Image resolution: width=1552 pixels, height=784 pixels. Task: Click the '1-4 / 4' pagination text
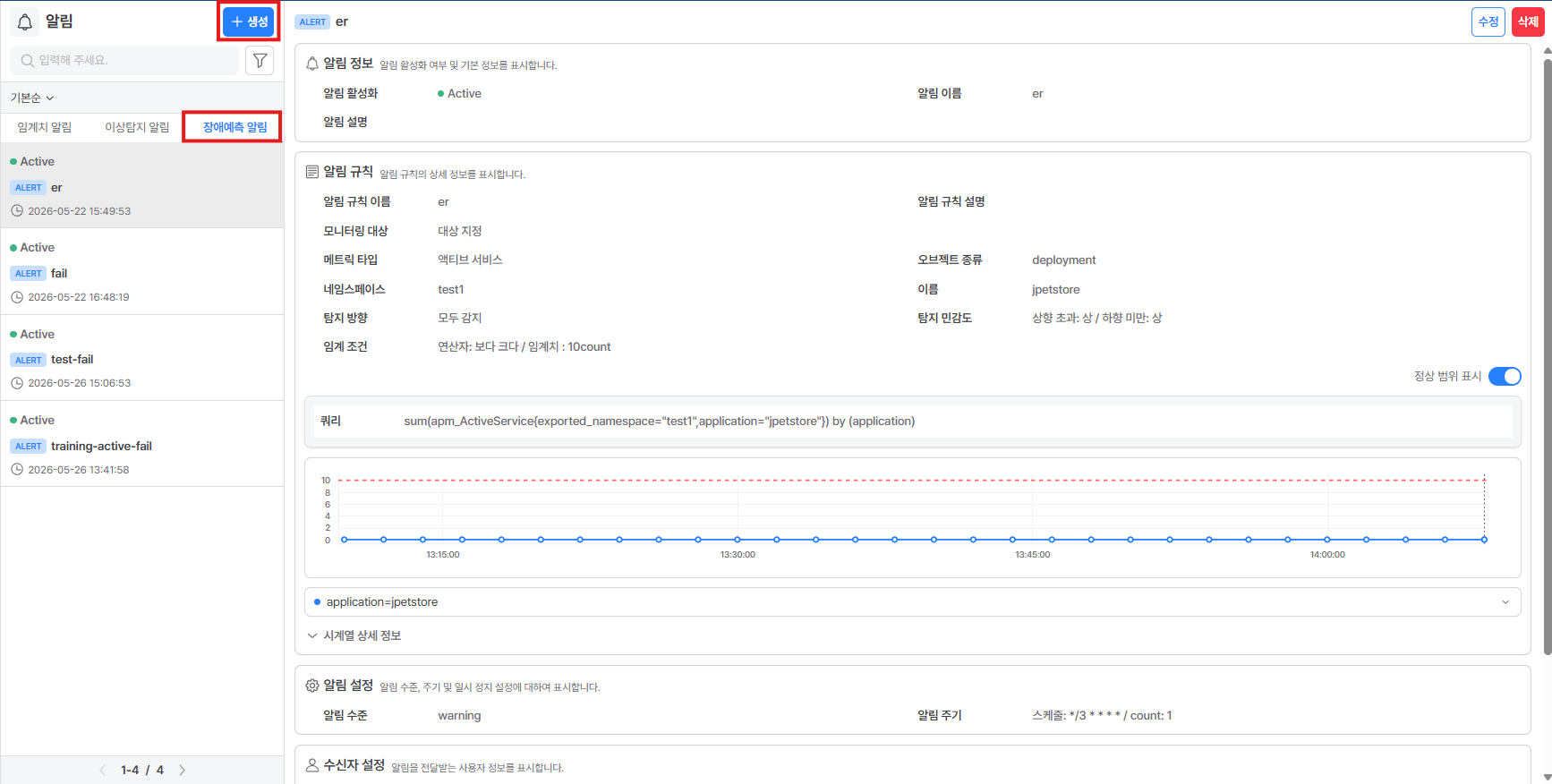[x=142, y=770]
